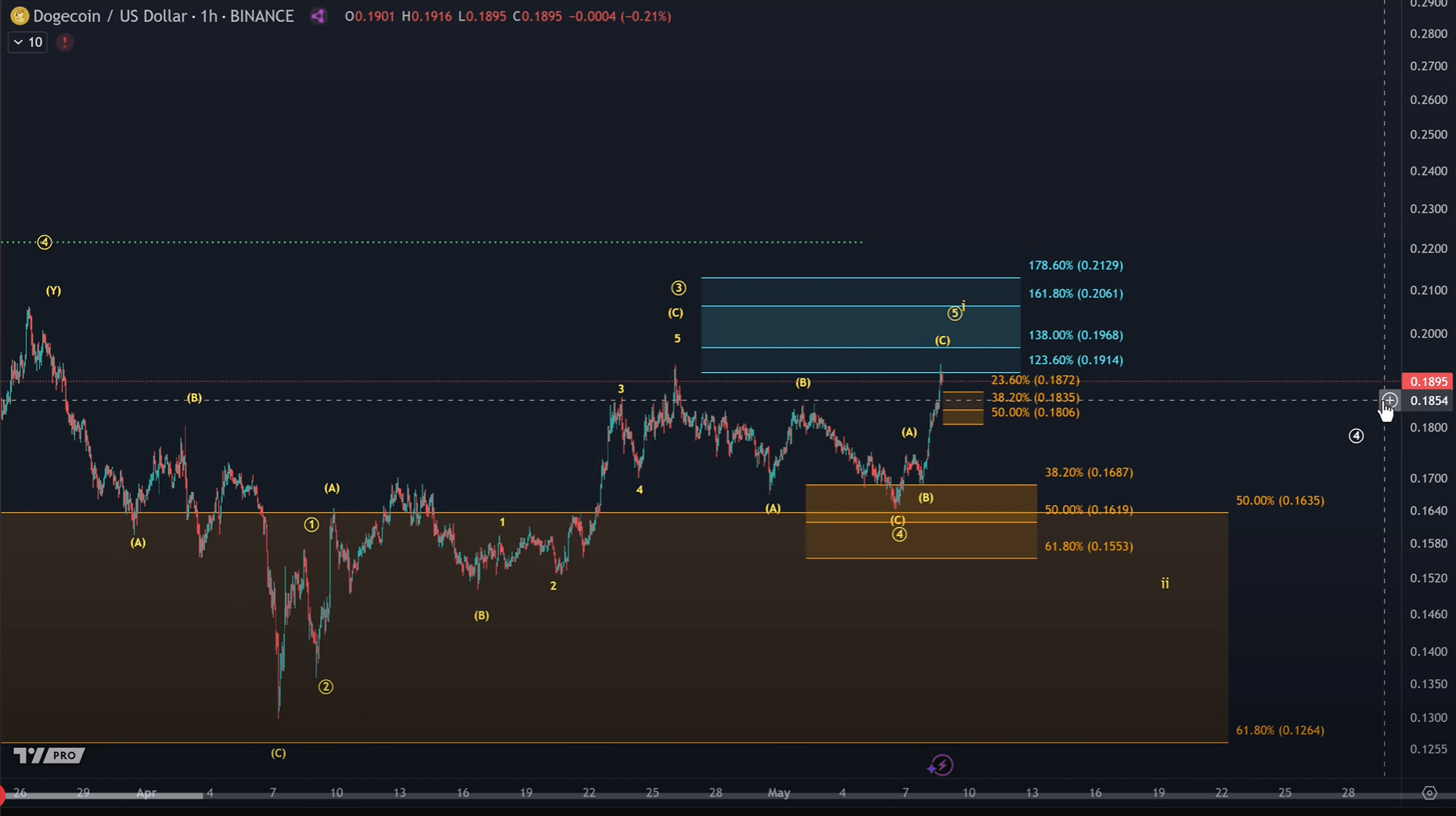
Task: Click the May label on time axis
Action: pos(779,793)
